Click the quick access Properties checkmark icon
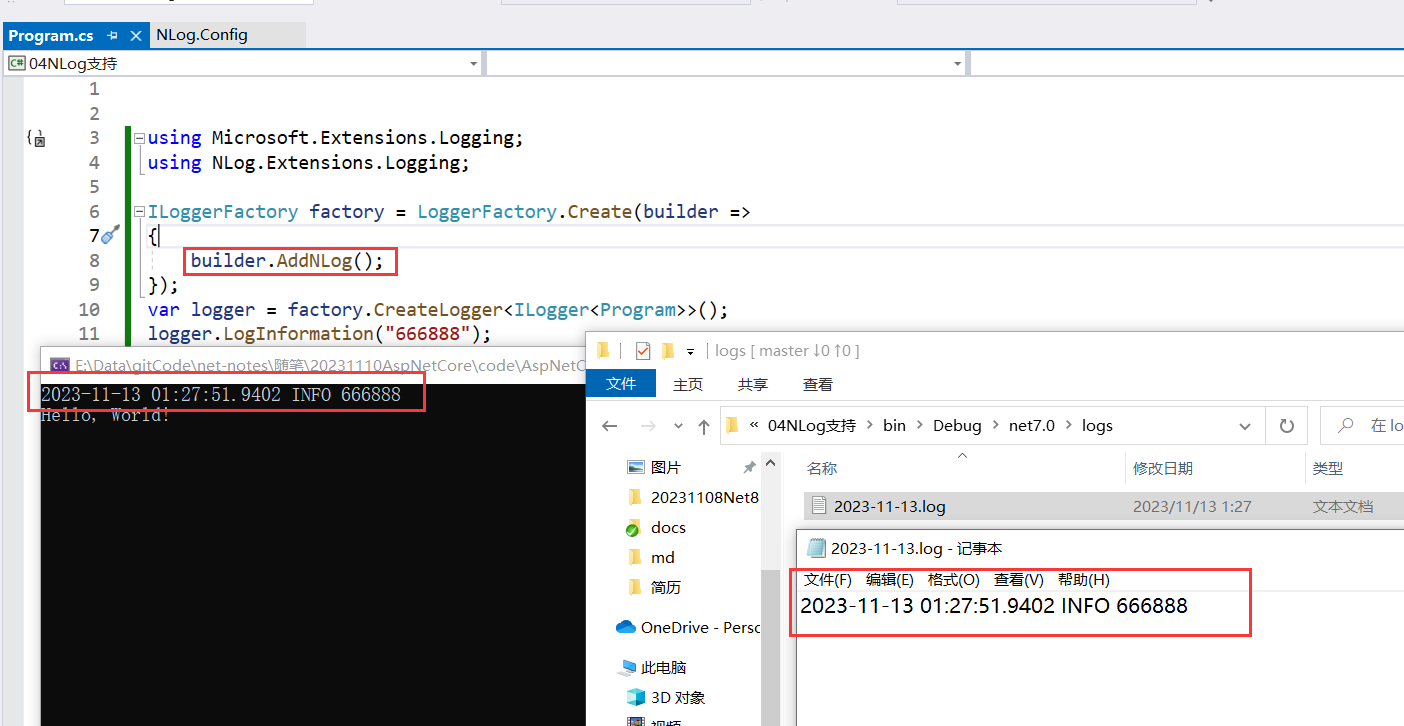1404x726 pixels. click(x=642, y=350)
